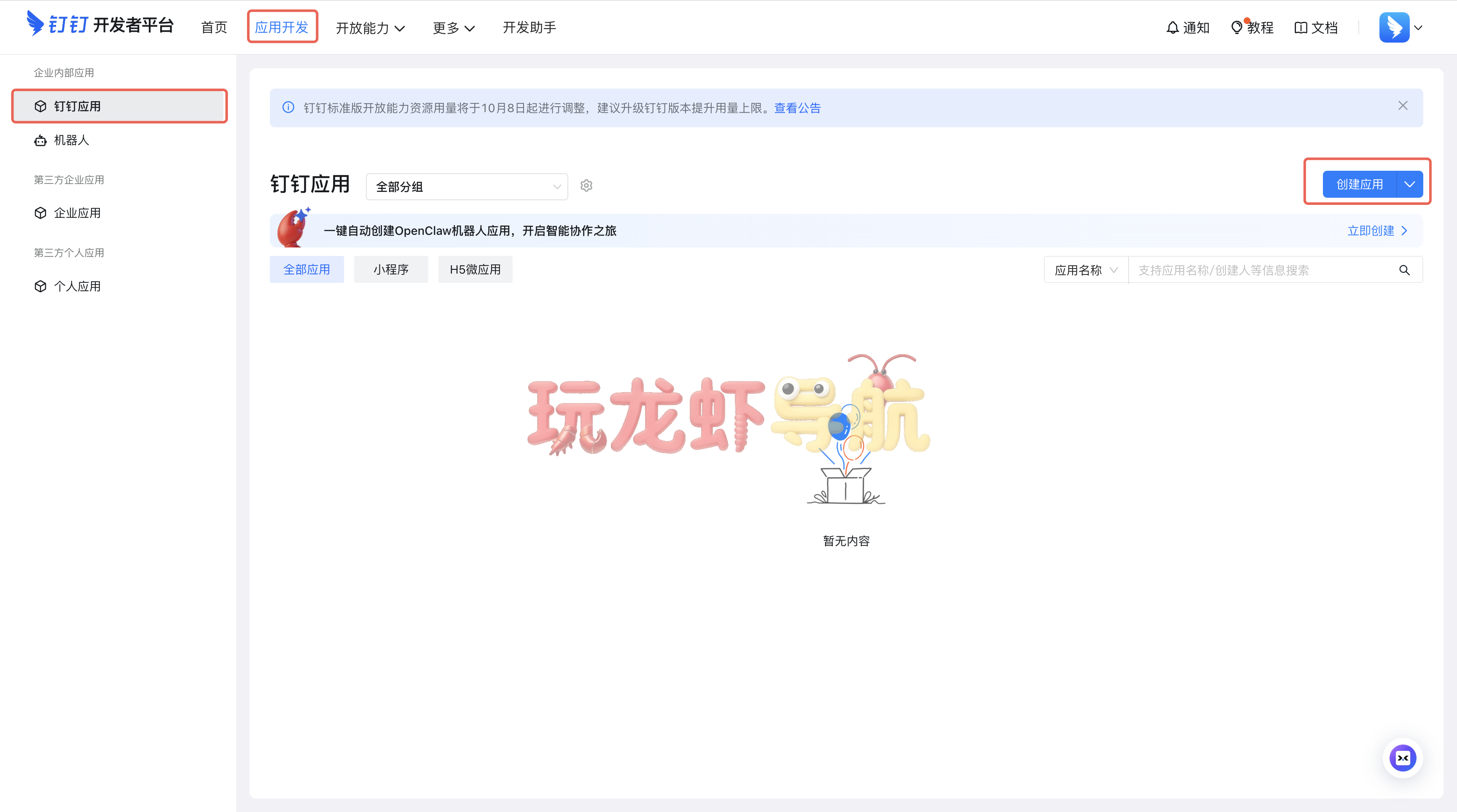Open the 文档 book icon
Image resolution: width=1457 pixels, height=812 pixels.
click(x=1300, y=27)
